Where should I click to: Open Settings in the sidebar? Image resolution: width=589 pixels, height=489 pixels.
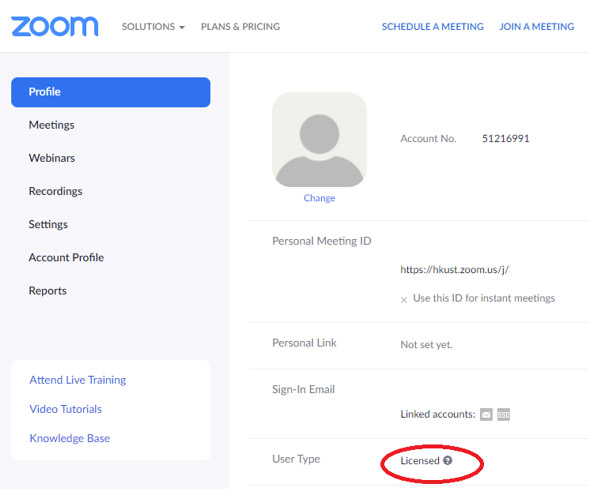click(48, 224)
